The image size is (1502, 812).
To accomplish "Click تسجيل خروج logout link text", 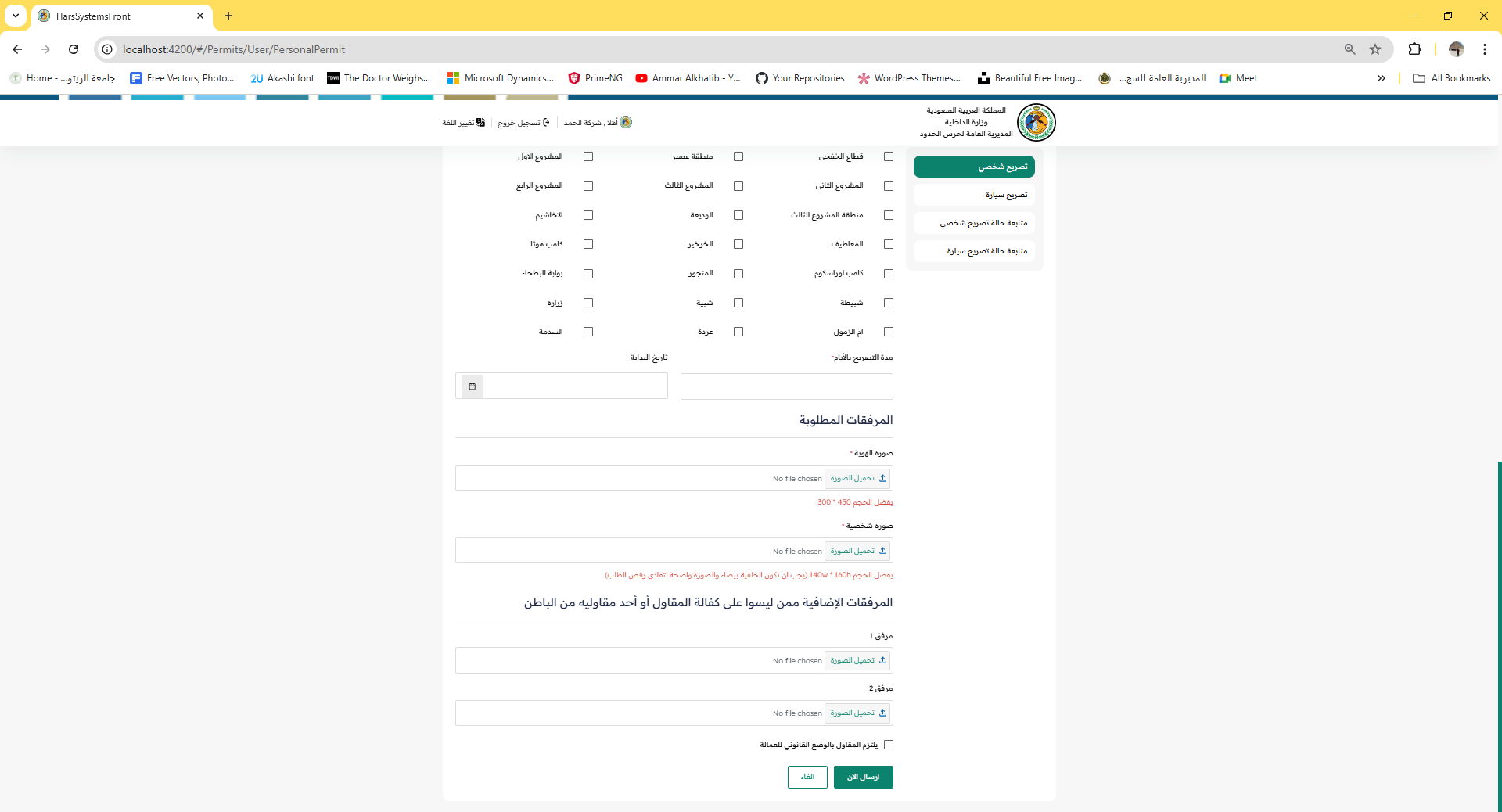I will click(519, 123).
